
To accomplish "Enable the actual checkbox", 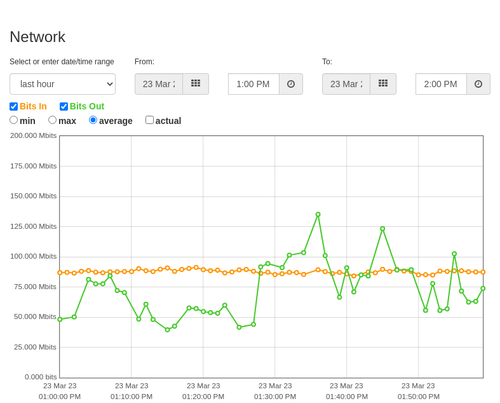I will click(x=150, y=120).
